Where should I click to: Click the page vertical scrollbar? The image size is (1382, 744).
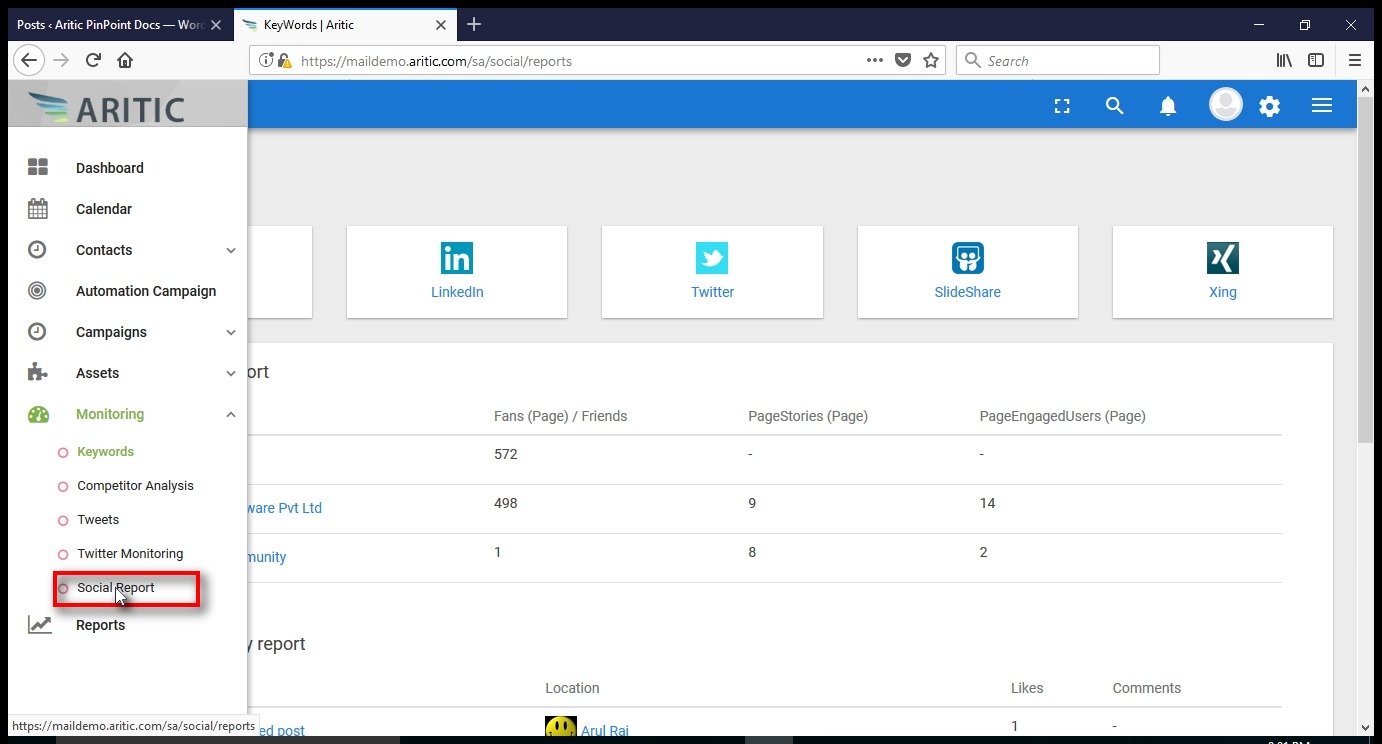(1366, 270)
